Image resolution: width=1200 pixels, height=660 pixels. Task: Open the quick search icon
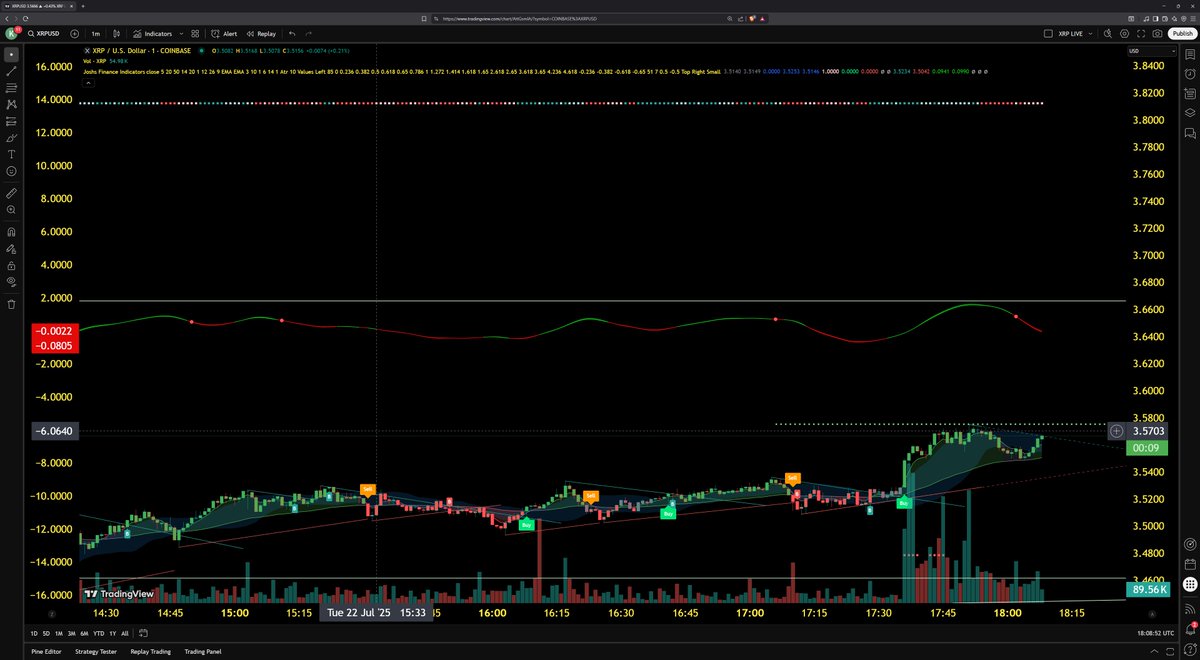[x=1108, y=33]
